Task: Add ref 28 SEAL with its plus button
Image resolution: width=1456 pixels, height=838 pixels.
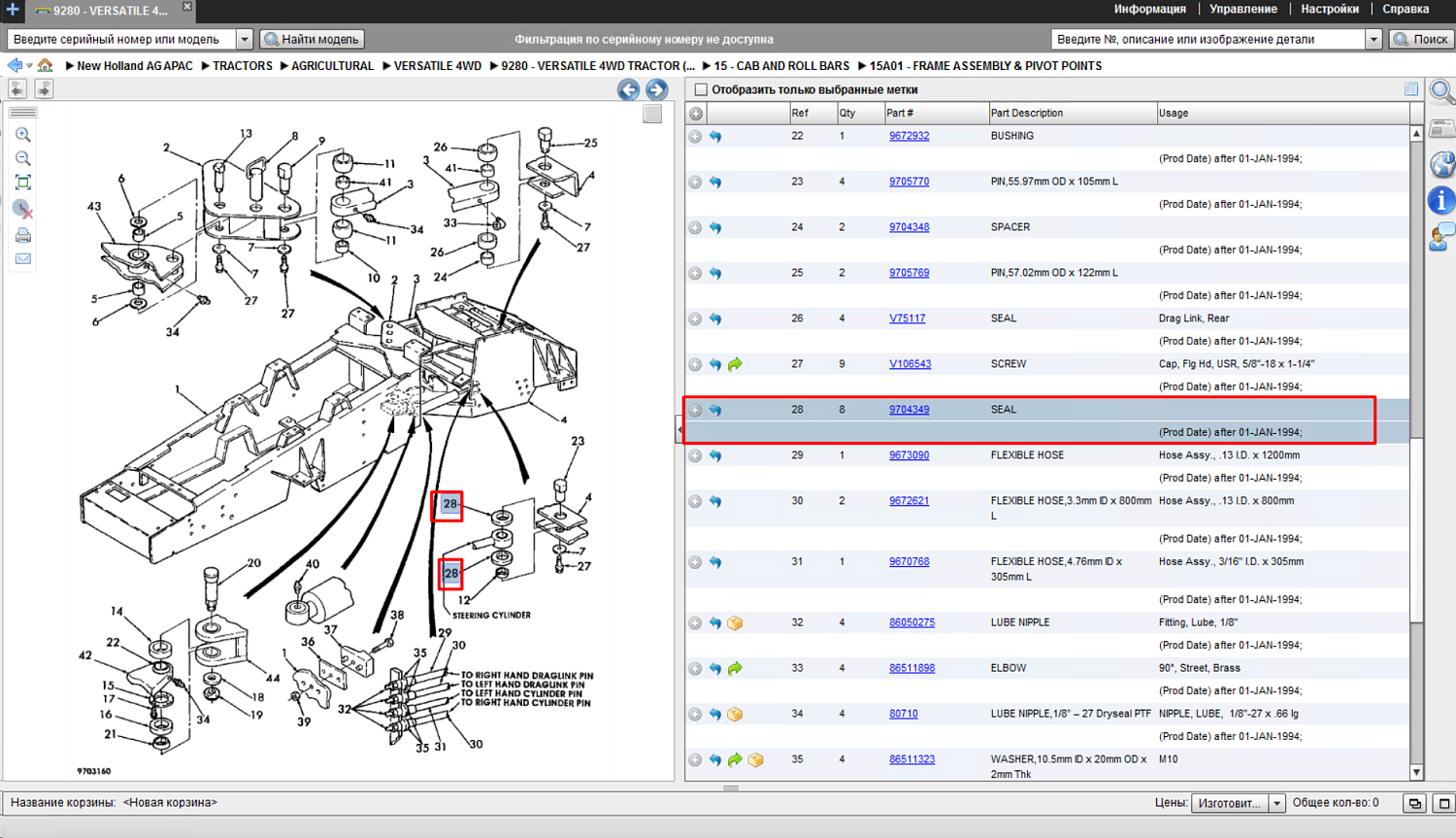Action: click(695, 411)
